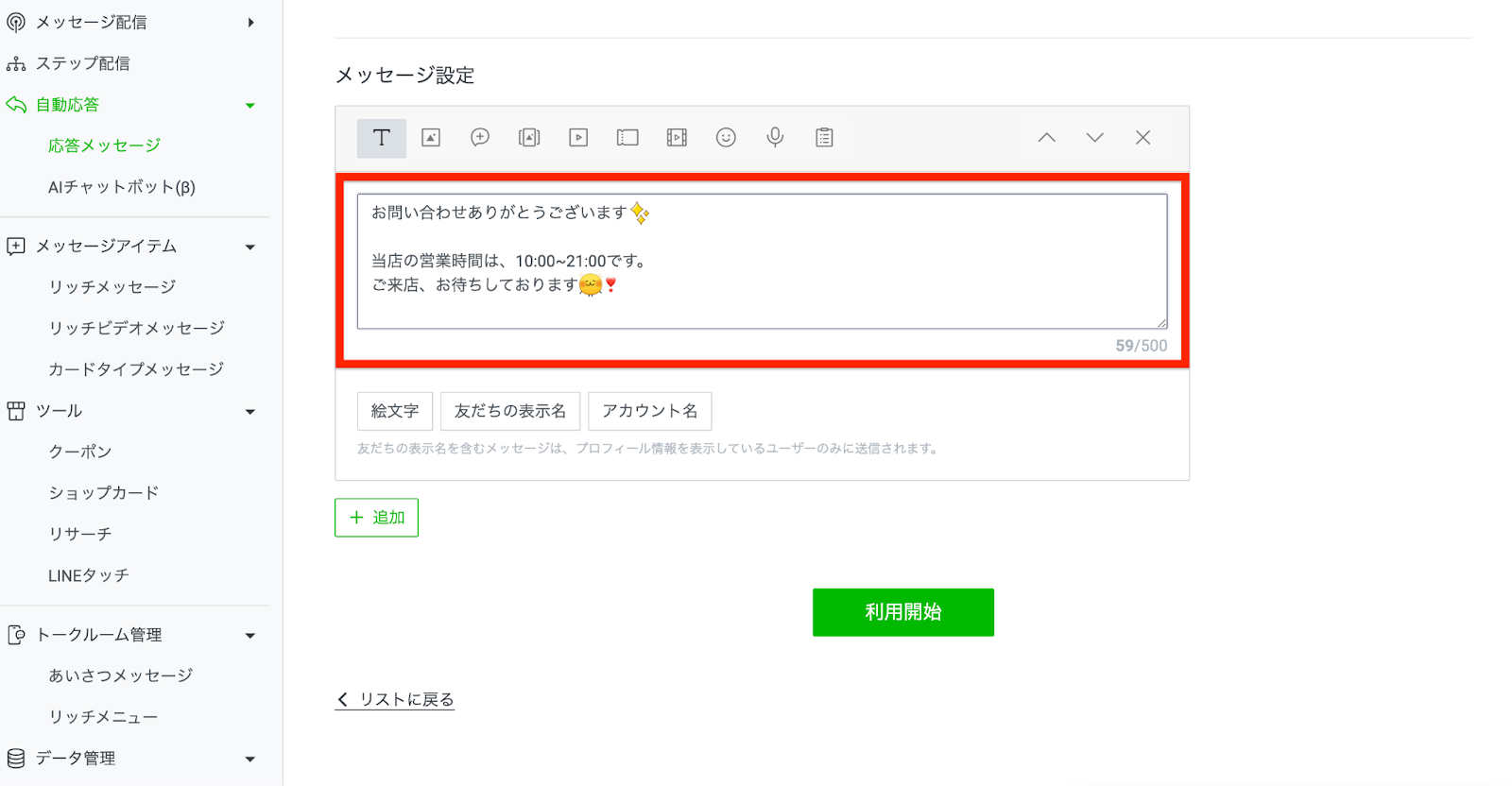Choose the coupon message icon

tap(627, 138)
